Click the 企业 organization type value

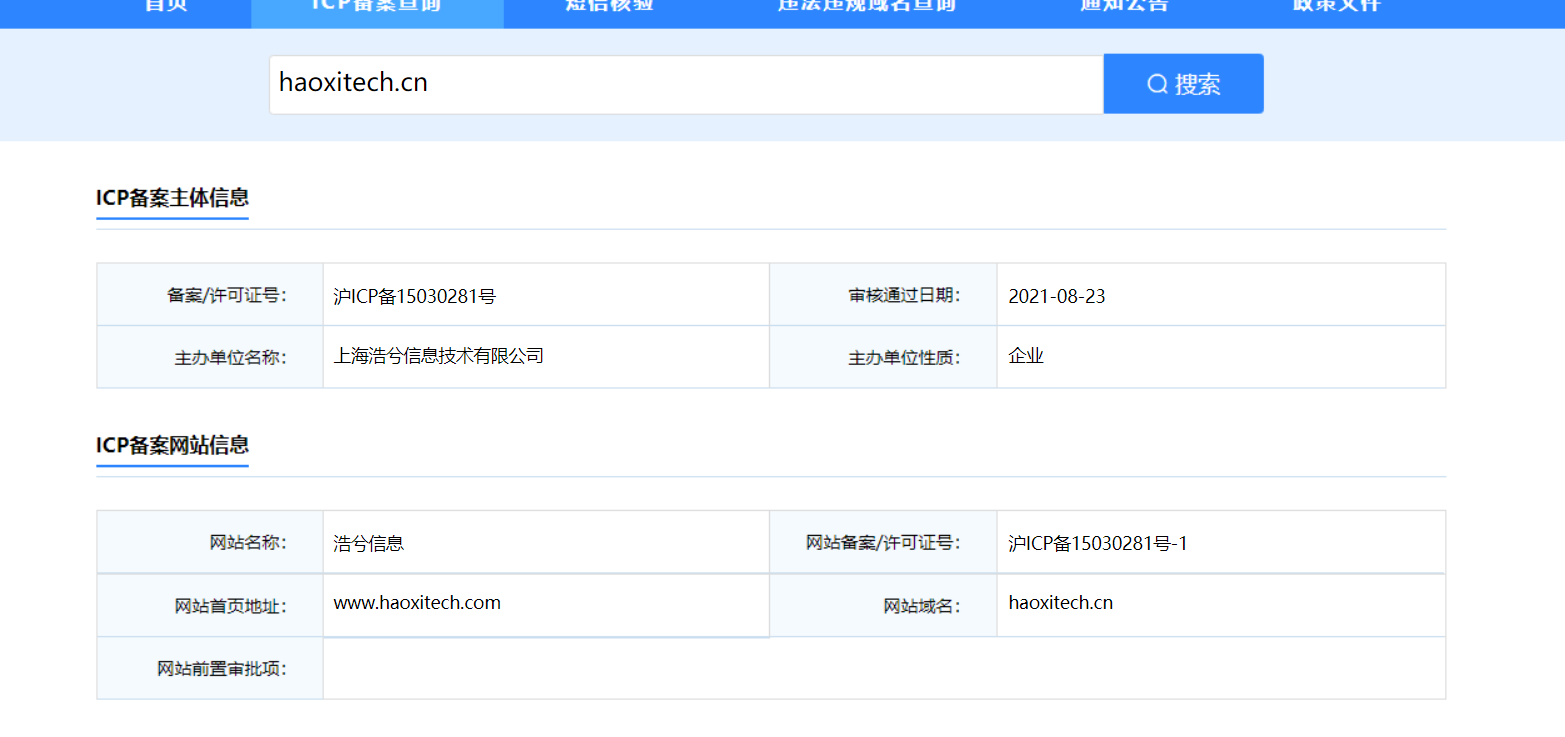[1026, 355]
